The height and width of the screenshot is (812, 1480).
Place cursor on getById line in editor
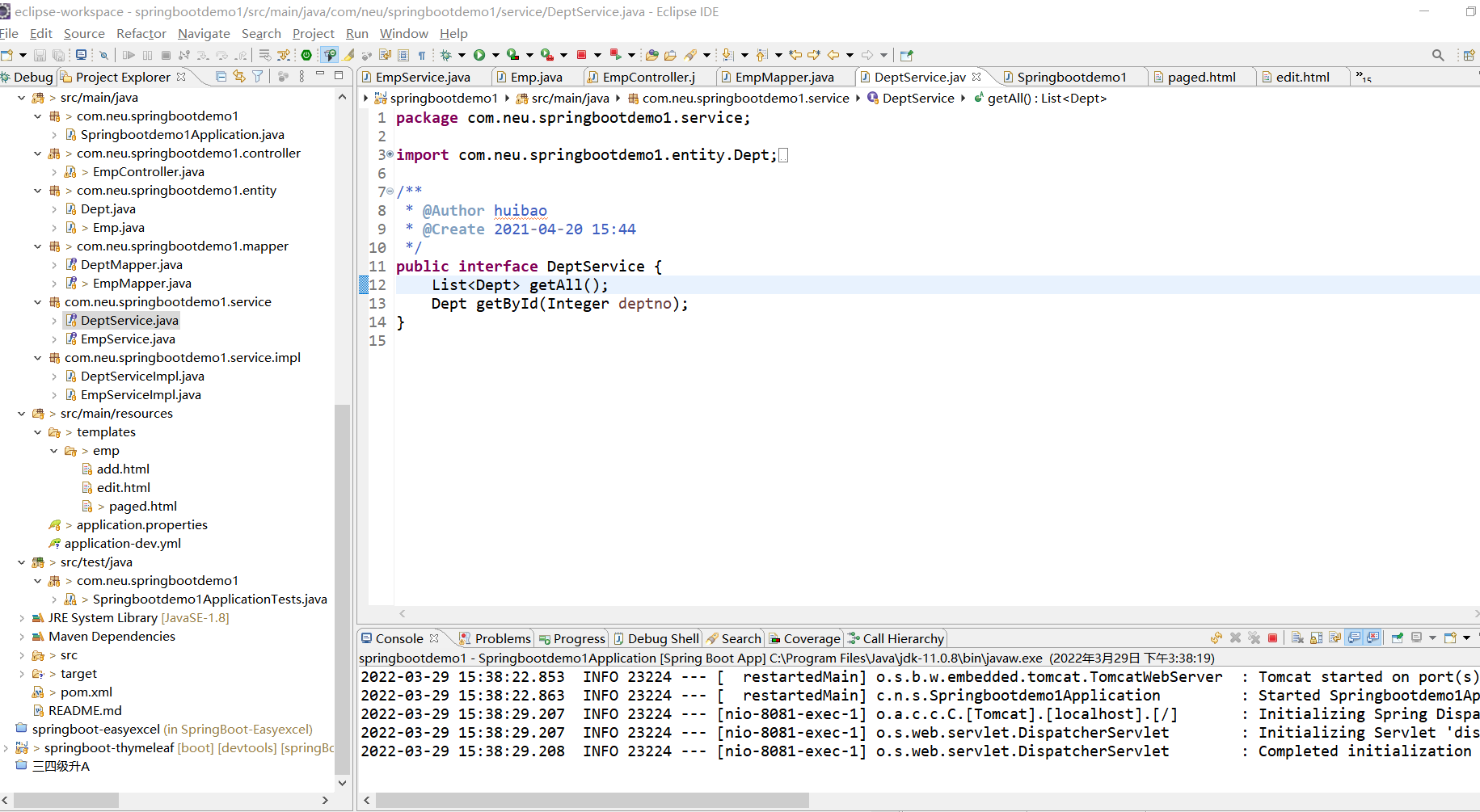[x=559, y=304]
